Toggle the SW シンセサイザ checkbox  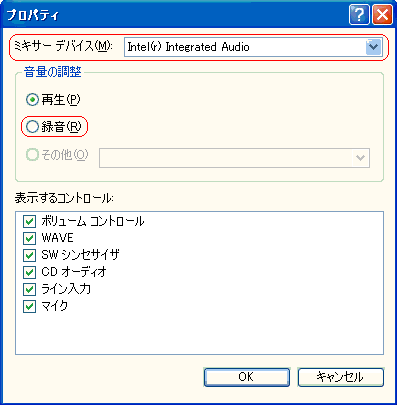click(x=29, y=255)
